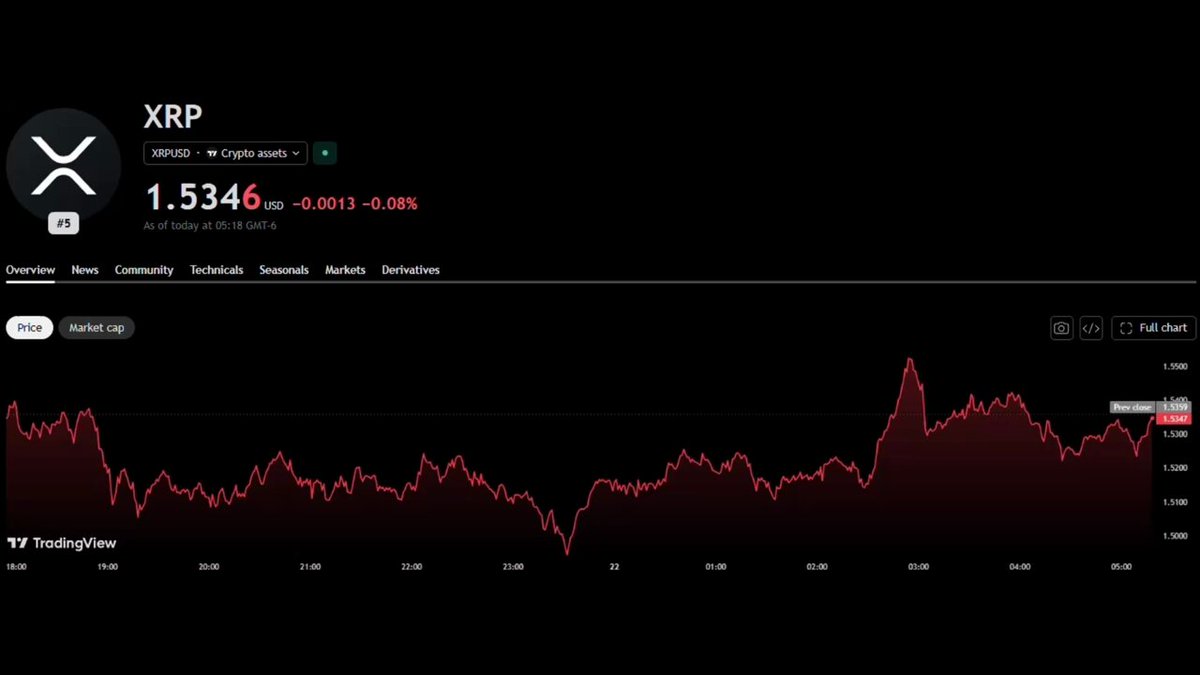Switch to the Markets tab
Viewport: 1200px width, 675px height.
[x=345, y=270]
